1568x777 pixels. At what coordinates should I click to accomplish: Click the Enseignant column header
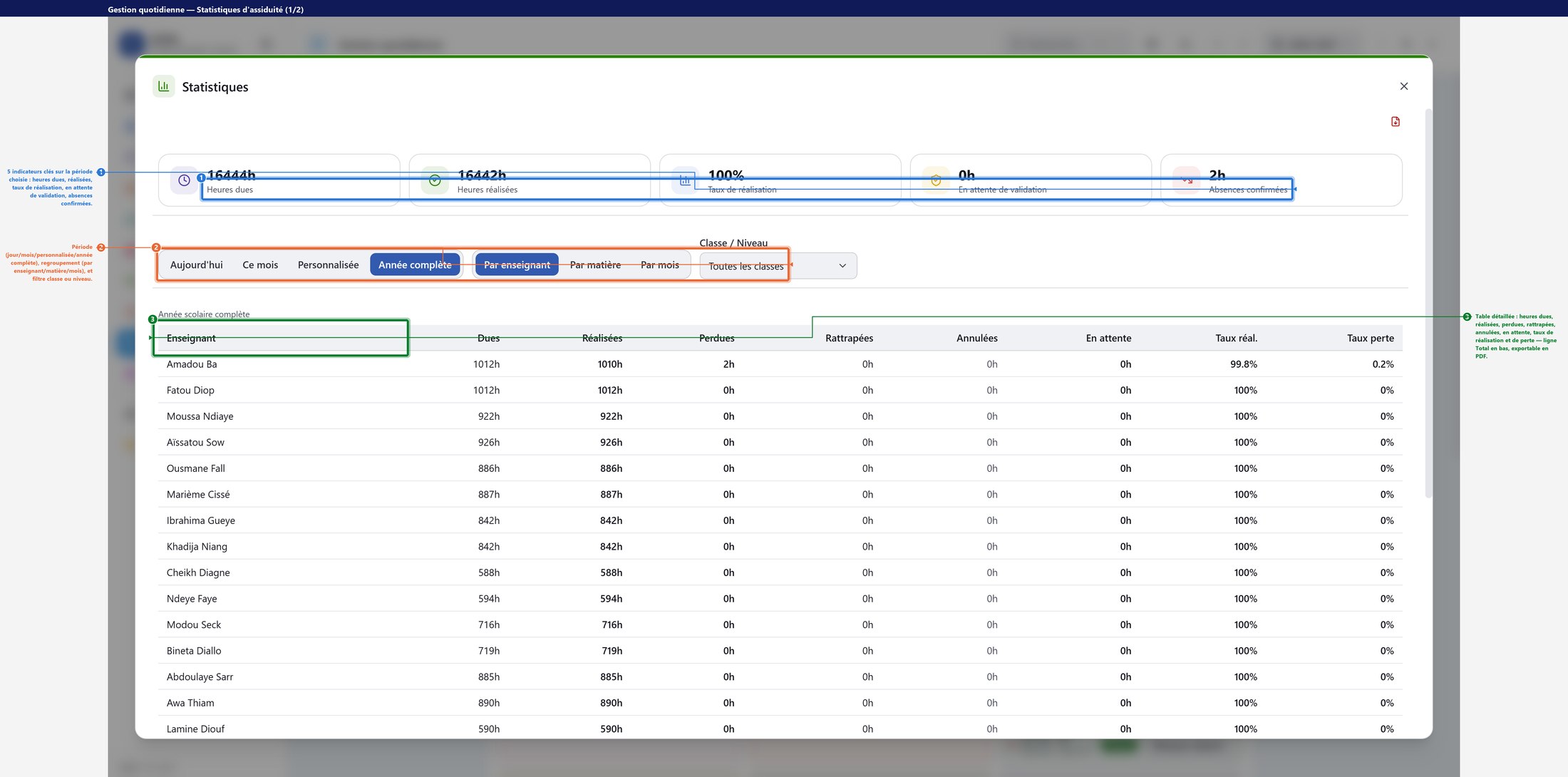click(191, 338)
